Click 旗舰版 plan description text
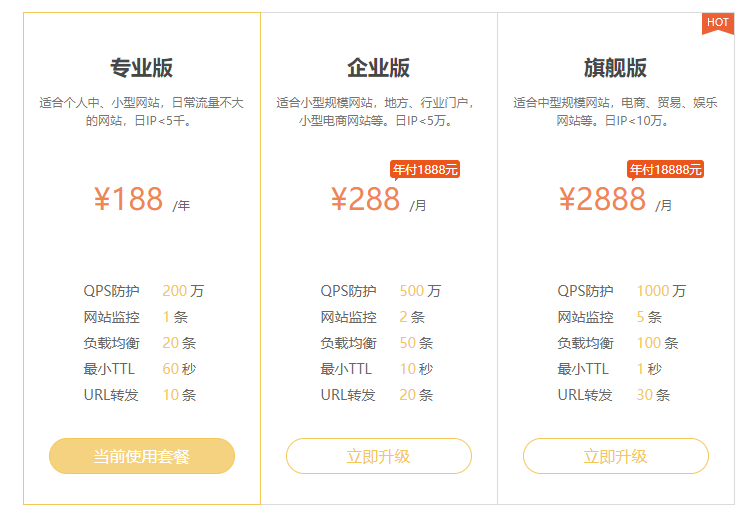 (616, 111)
